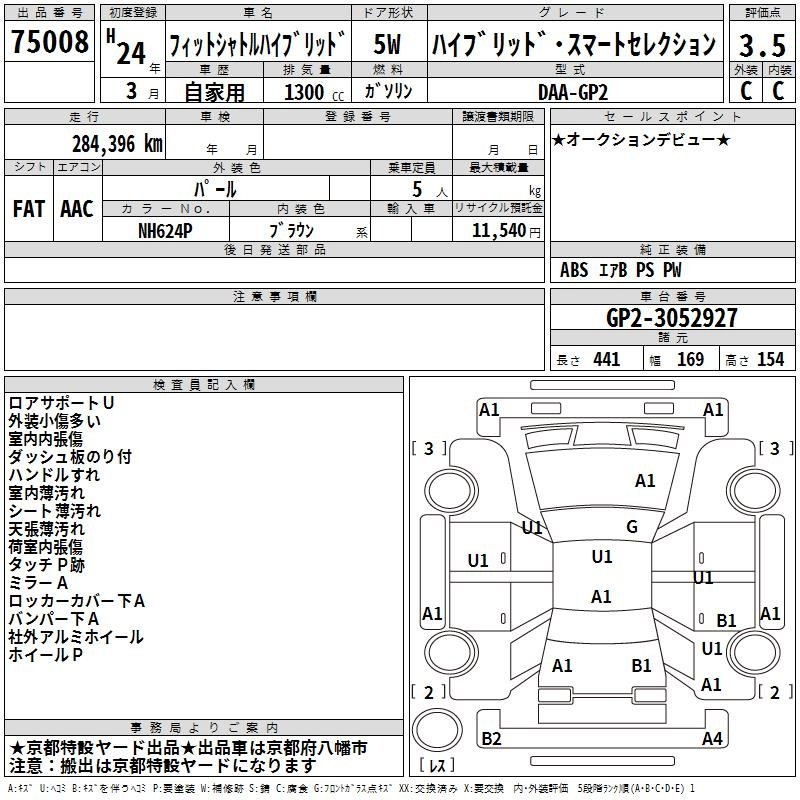Click inspector note 社外アルミホイール

point(76,637)
